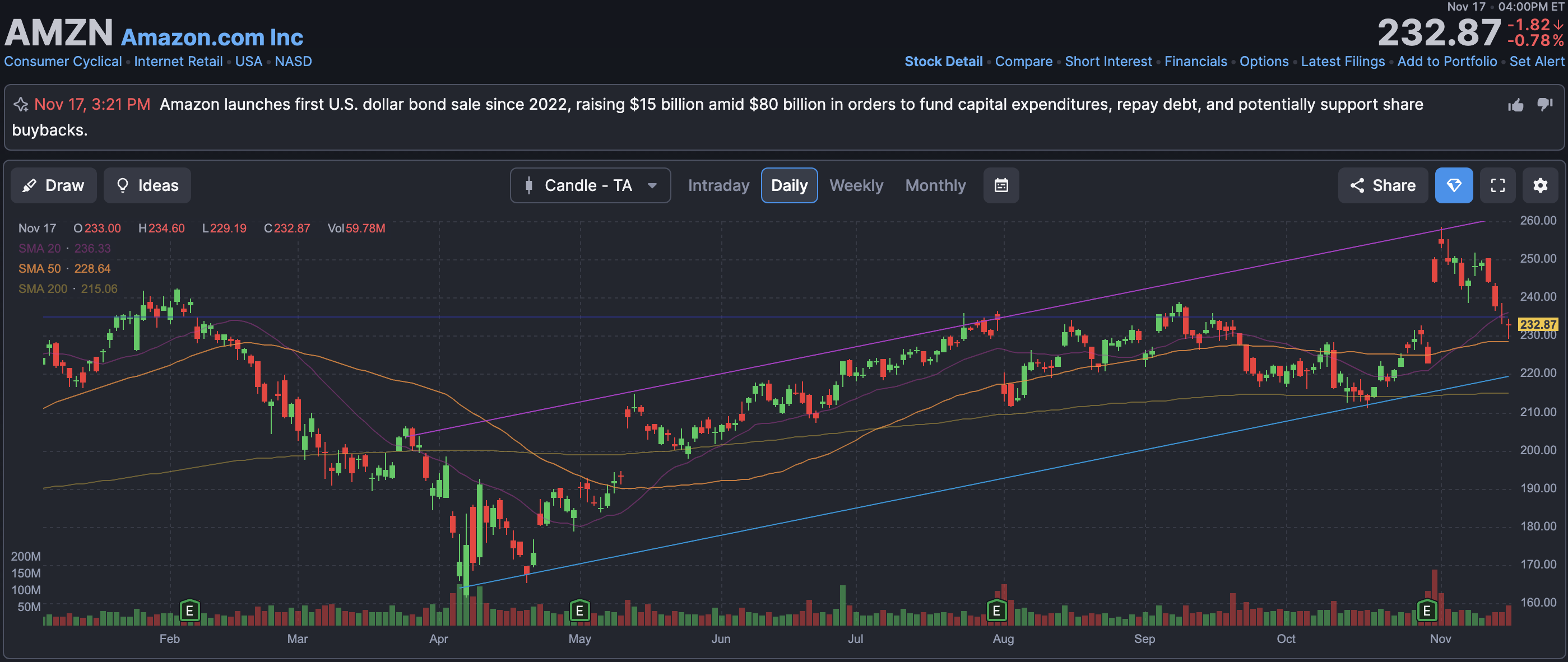1568x662 pixels.
Task: Toggle the Draw tool button
Action: [54, 185]
